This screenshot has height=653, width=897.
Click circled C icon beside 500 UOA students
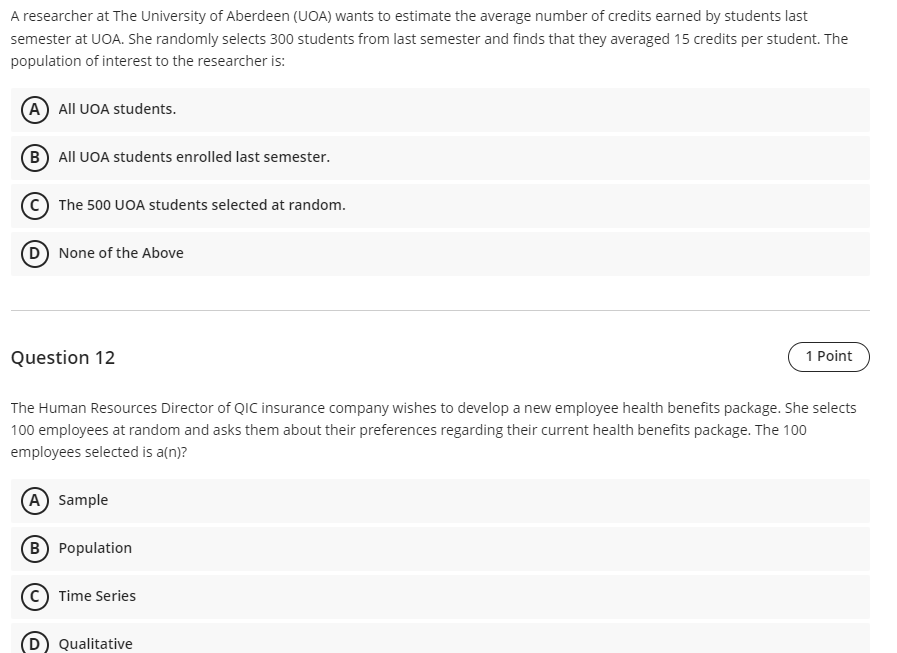tap(34, 205)
